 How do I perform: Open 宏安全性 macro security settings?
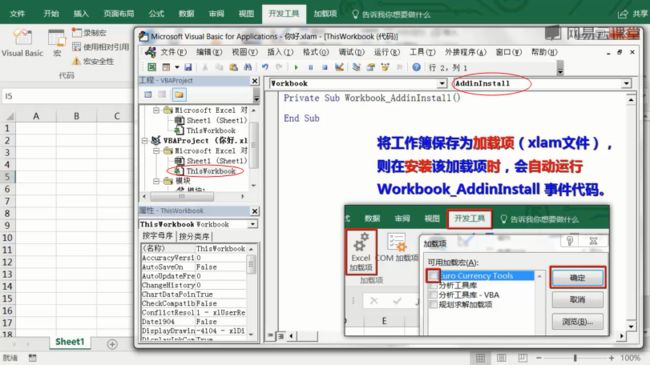[92, 61]
